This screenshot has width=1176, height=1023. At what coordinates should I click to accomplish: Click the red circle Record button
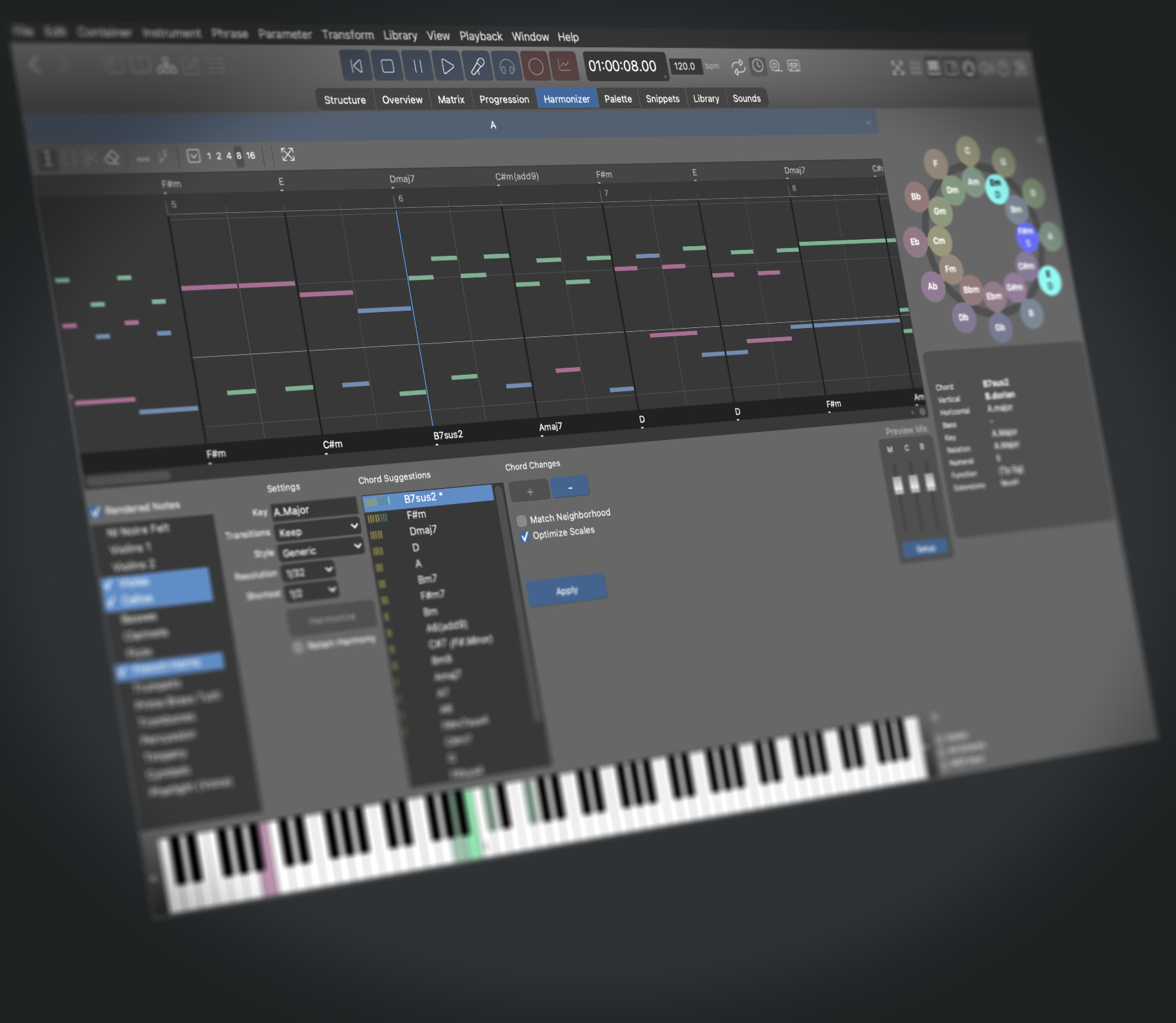(x=536, y=66)
